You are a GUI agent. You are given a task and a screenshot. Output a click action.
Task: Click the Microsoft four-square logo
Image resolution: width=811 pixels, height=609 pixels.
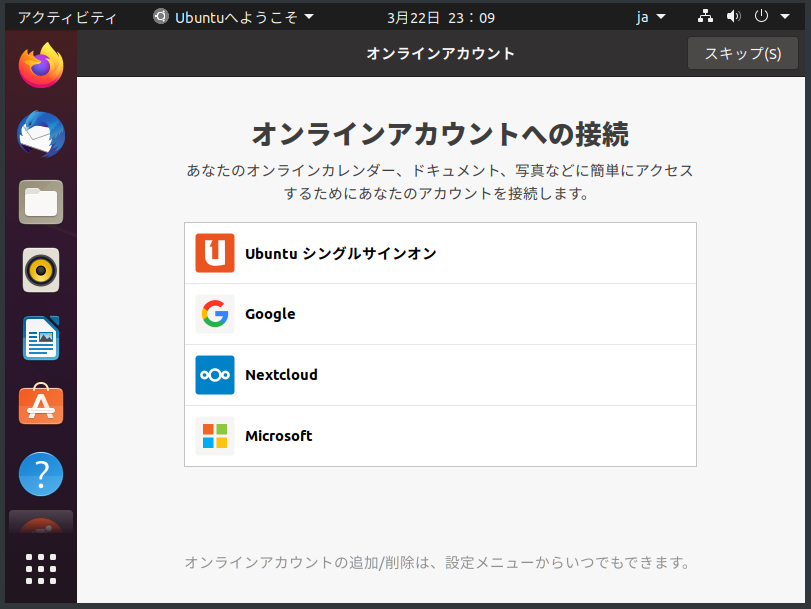[x=215, y=436]
